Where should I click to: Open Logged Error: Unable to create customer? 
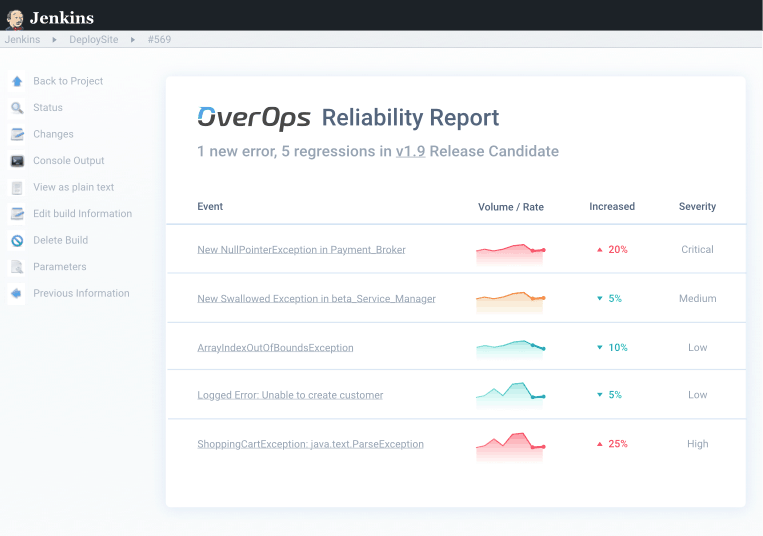290,395
